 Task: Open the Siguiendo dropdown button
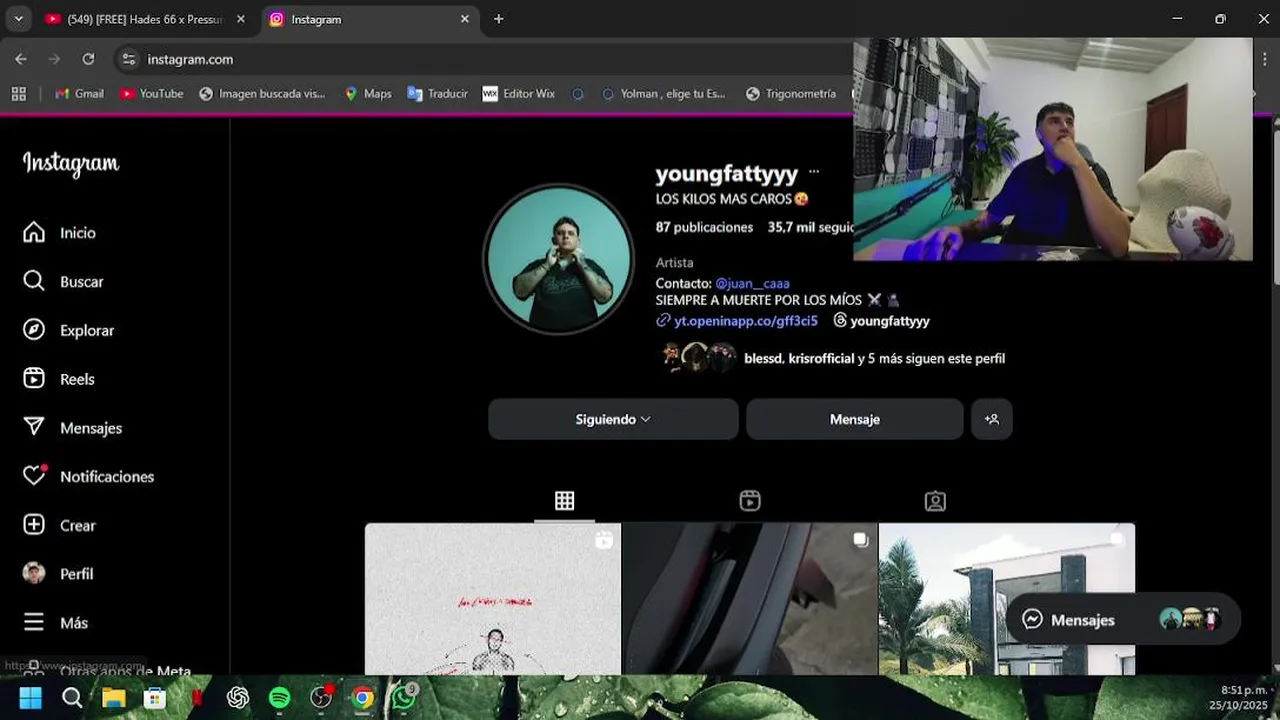(x=613, y=419)
